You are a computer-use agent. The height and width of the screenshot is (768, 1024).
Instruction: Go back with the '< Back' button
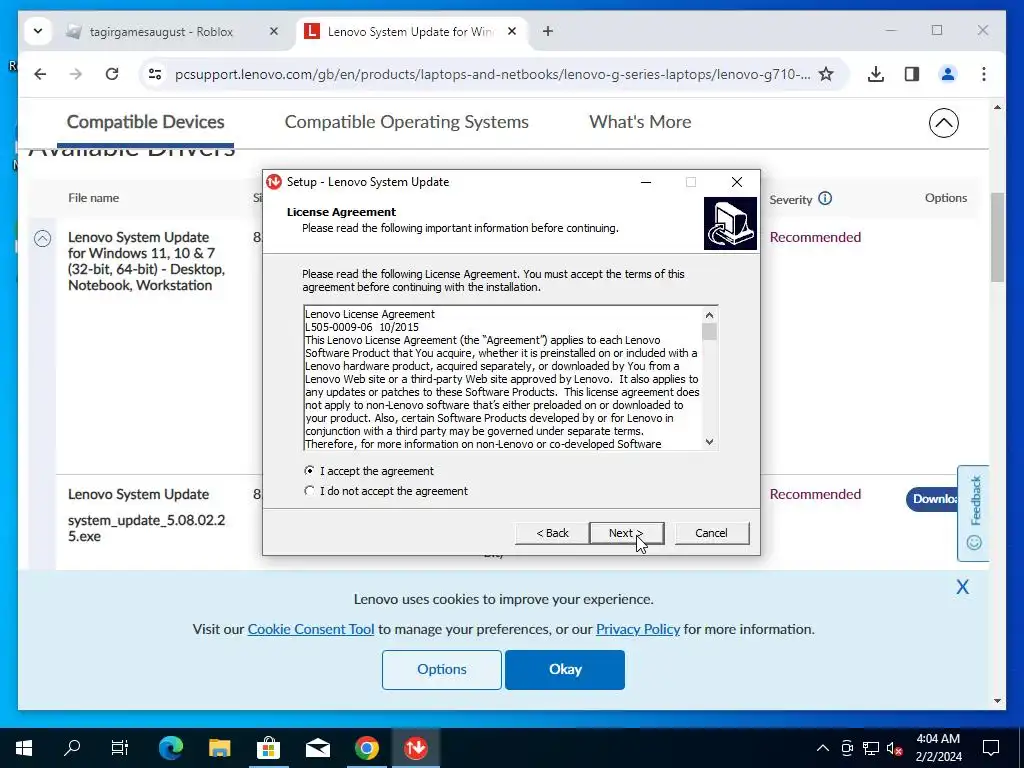(552, 533)
